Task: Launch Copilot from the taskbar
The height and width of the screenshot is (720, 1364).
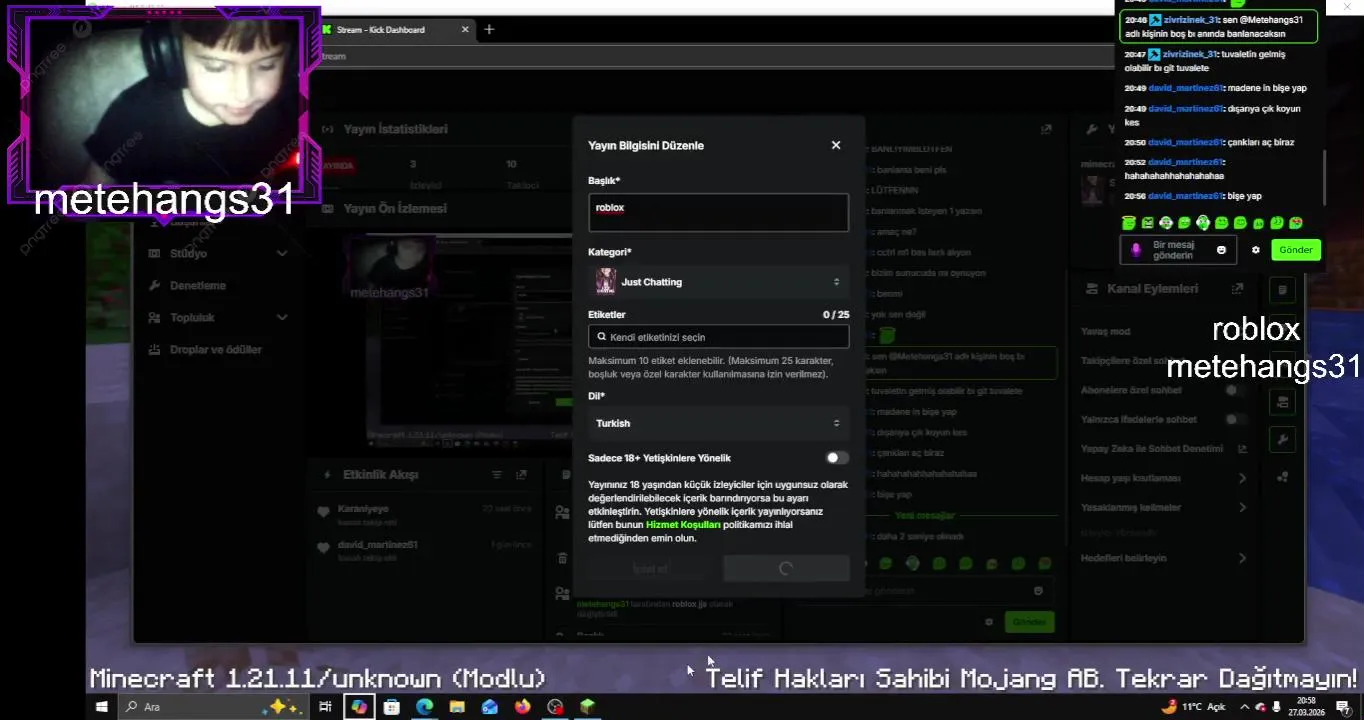Action: pos(358,707)
